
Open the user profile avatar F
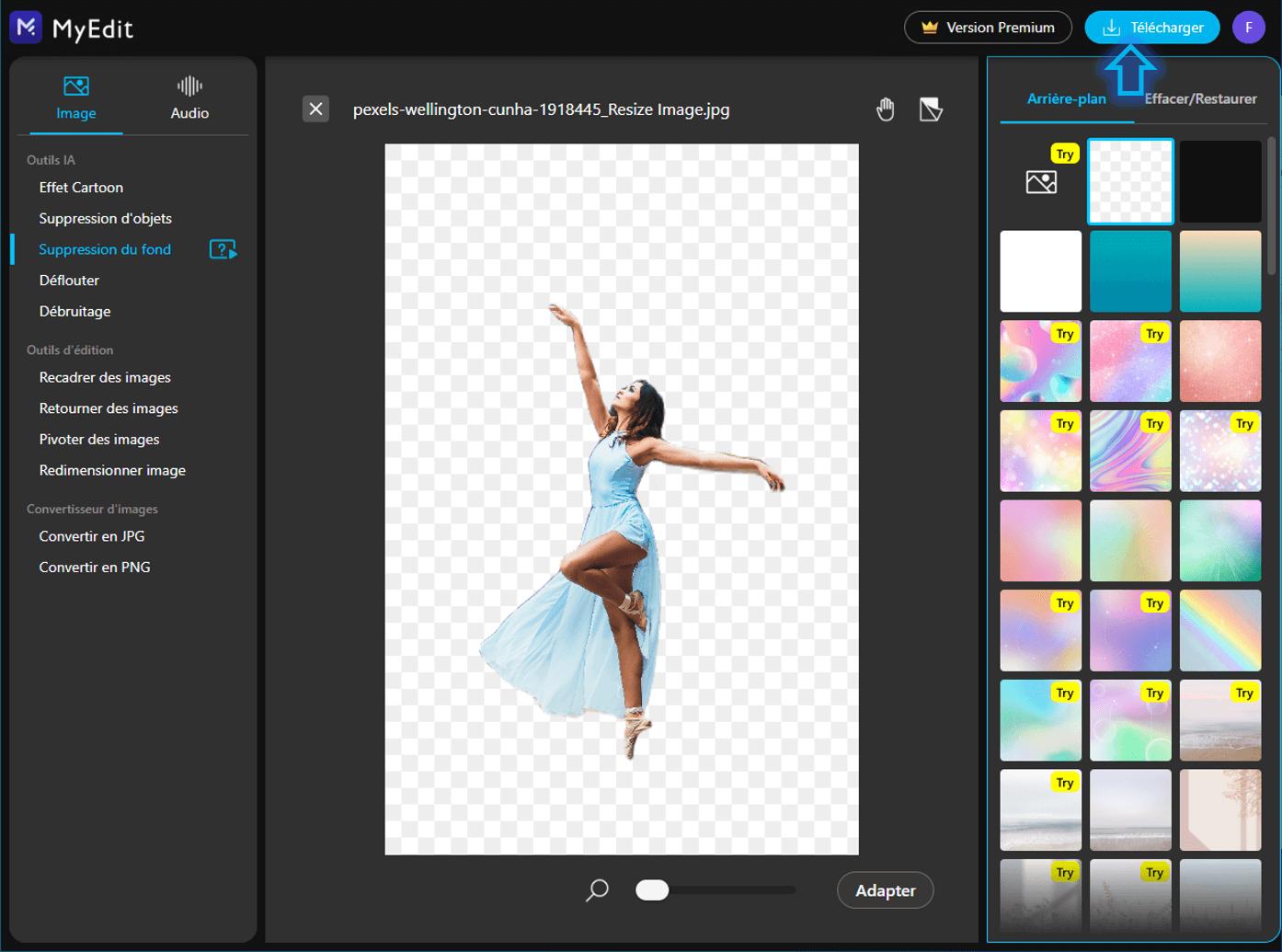click(x=1248, y=28)
